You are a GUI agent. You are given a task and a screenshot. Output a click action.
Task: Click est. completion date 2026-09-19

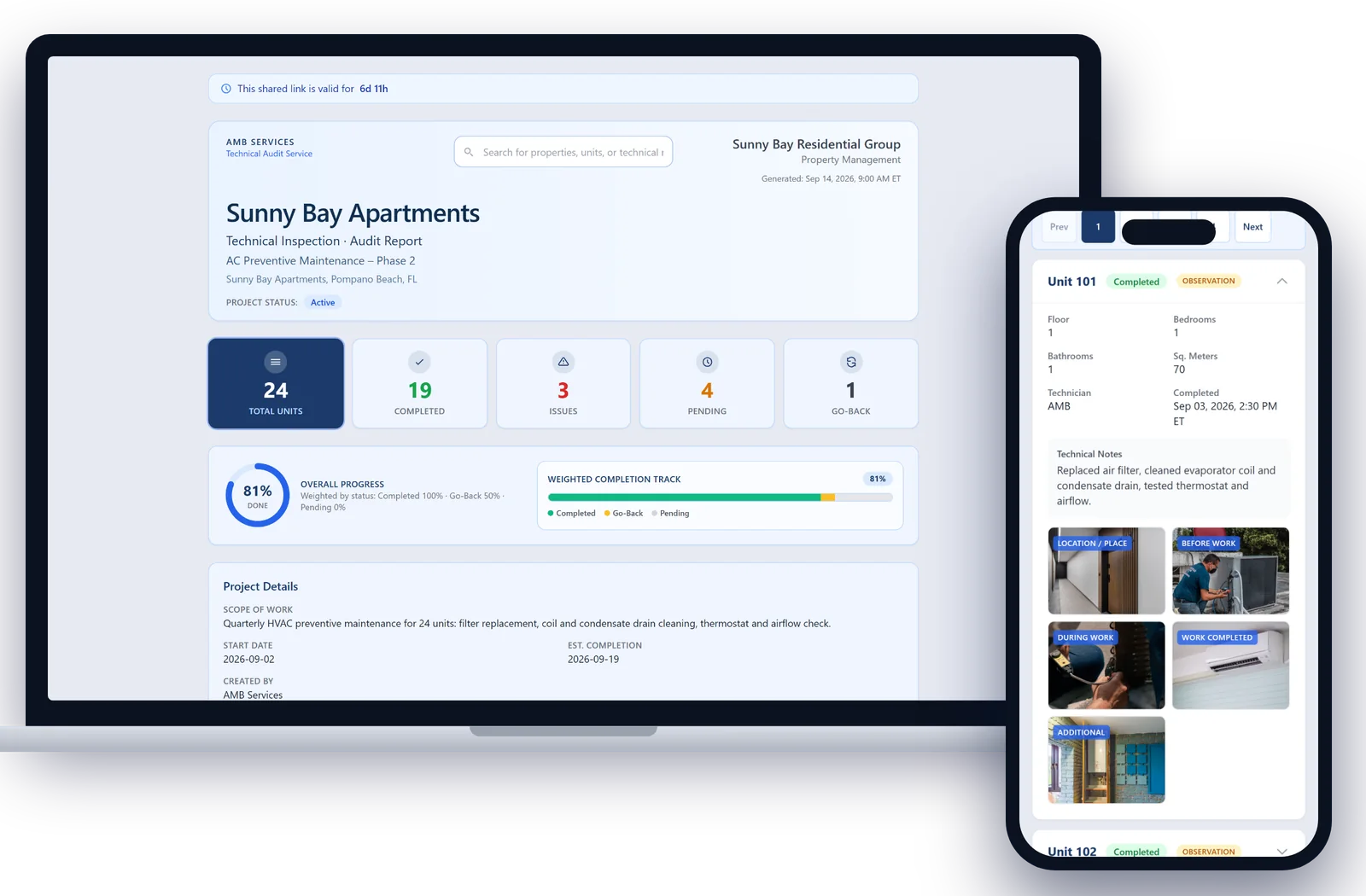(593, 660)
